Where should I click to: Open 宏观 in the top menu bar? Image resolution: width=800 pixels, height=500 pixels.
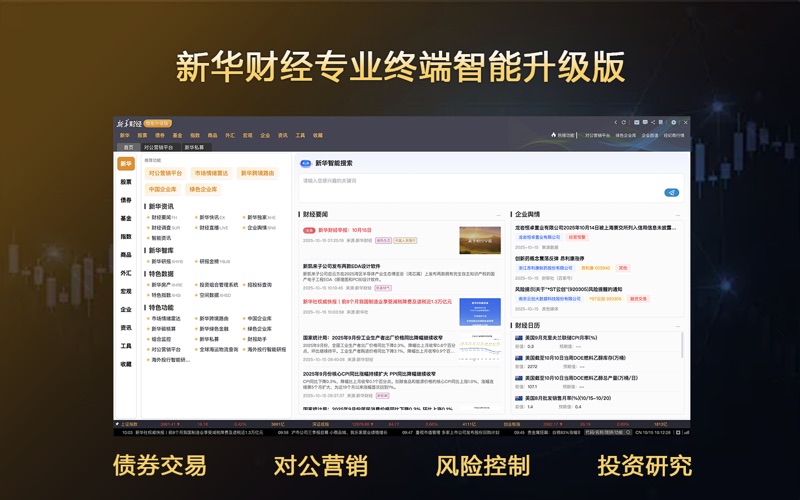point(247,135)
